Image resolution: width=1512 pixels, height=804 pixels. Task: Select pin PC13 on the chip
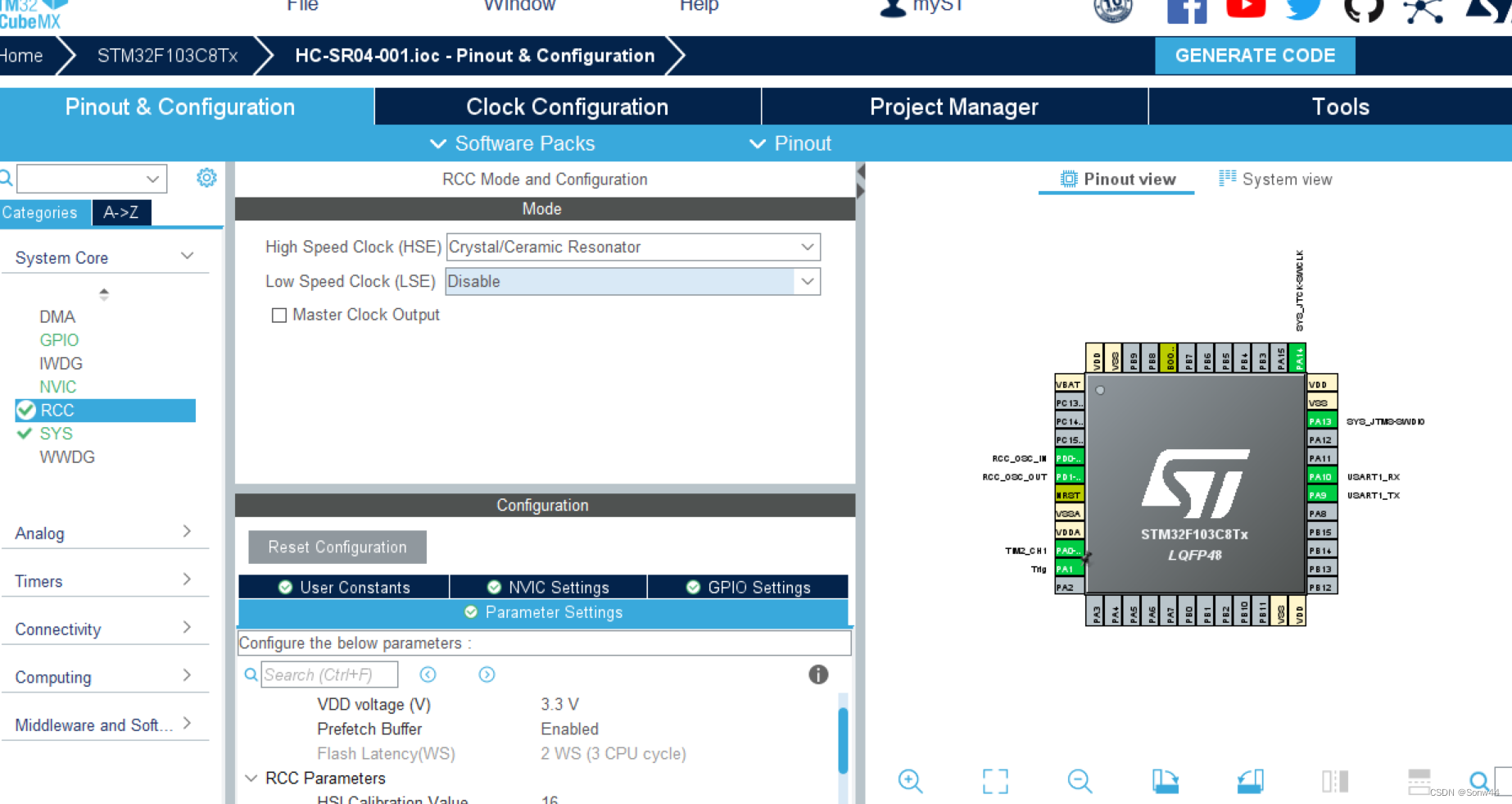coord(1068,403)
